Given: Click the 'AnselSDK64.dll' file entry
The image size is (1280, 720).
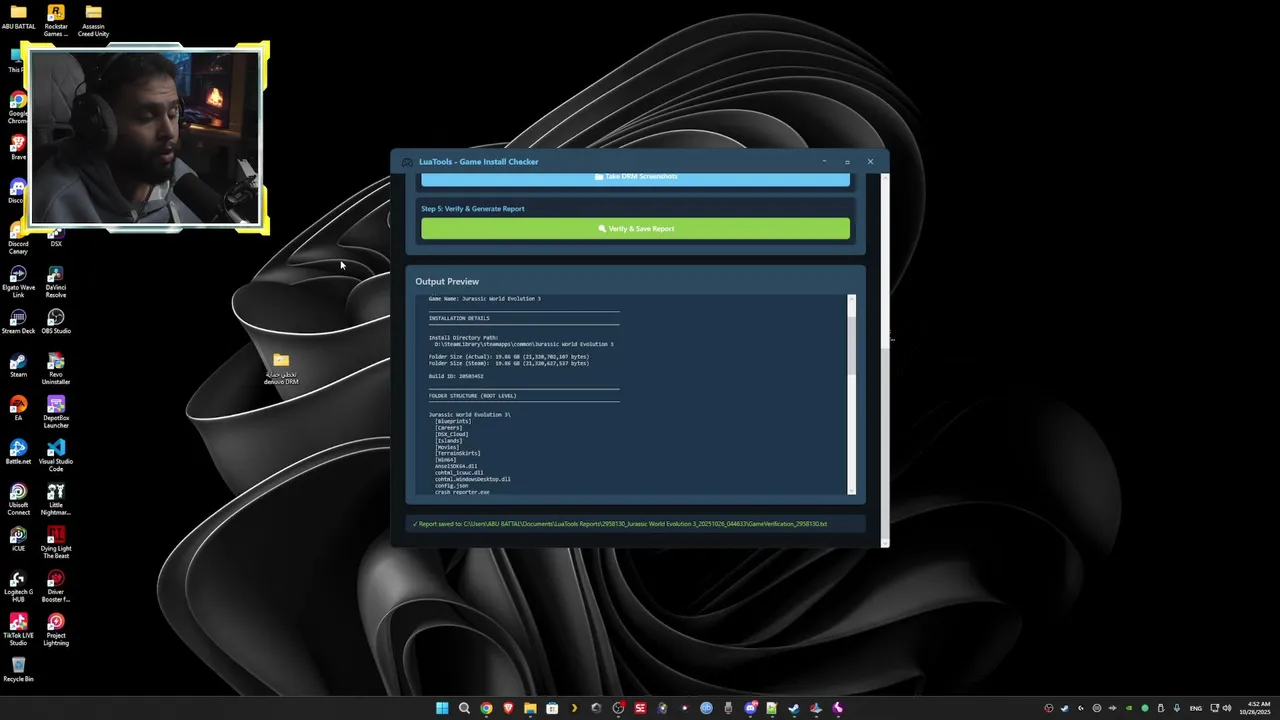Looking at the screenshot, I should point(456,466).
